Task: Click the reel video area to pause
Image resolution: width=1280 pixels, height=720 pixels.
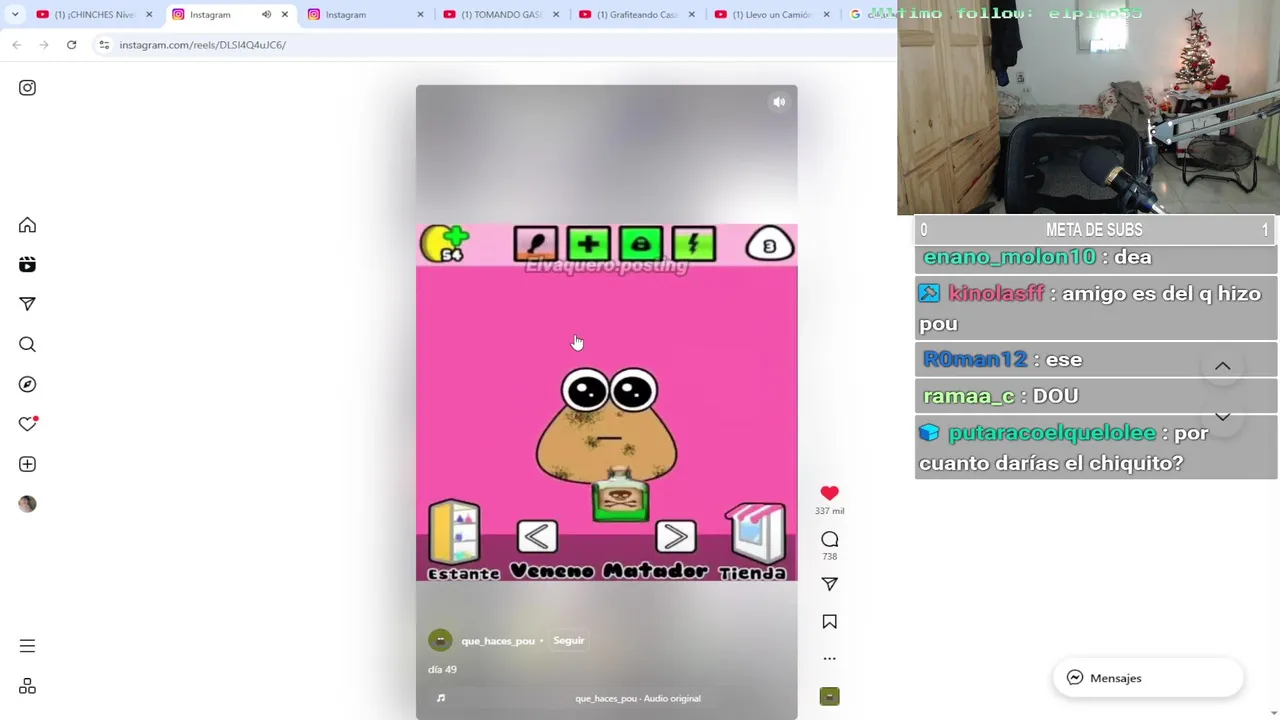Action: pos(606,400)
